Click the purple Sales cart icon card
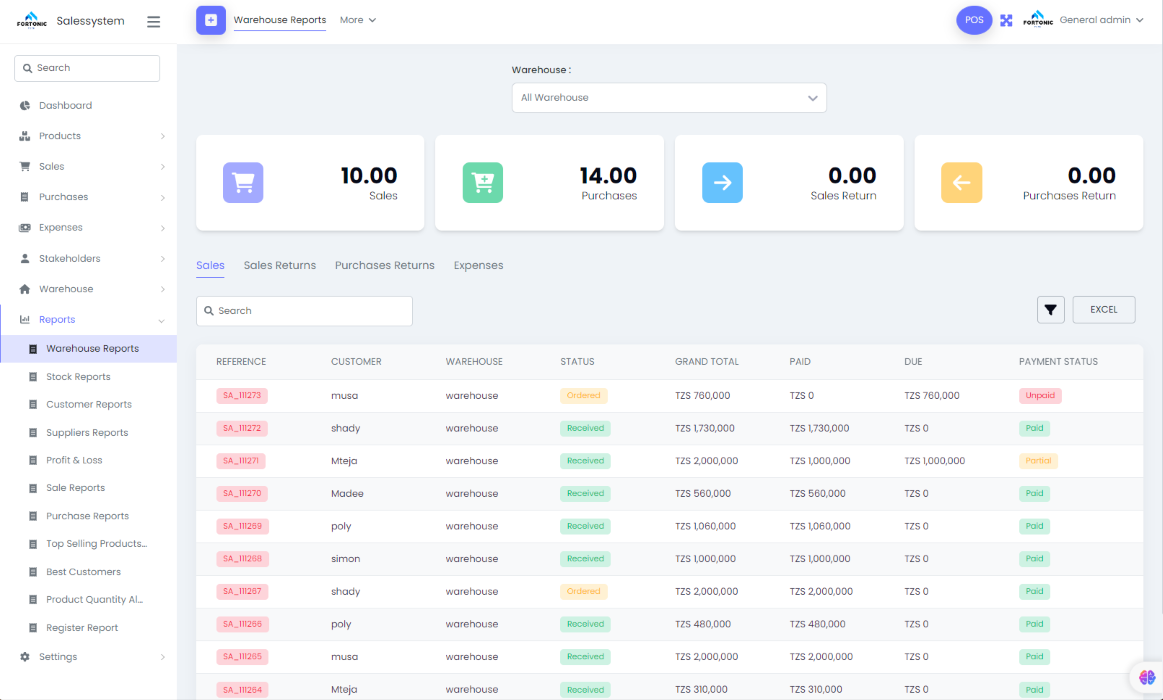The width and height of the screenshot is (1163, 700). [x=243, y=183]
